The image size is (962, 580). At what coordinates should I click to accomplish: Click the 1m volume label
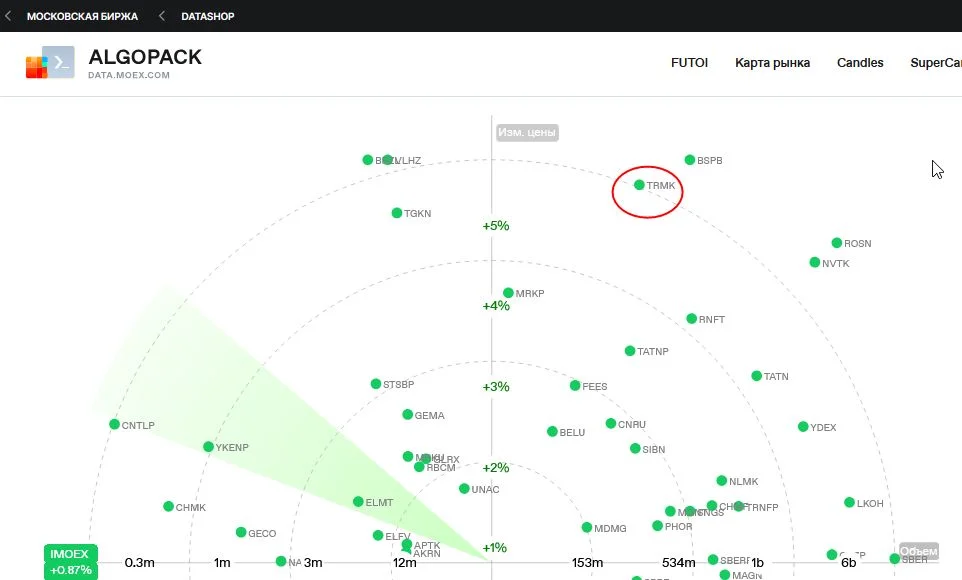point(222,562)
